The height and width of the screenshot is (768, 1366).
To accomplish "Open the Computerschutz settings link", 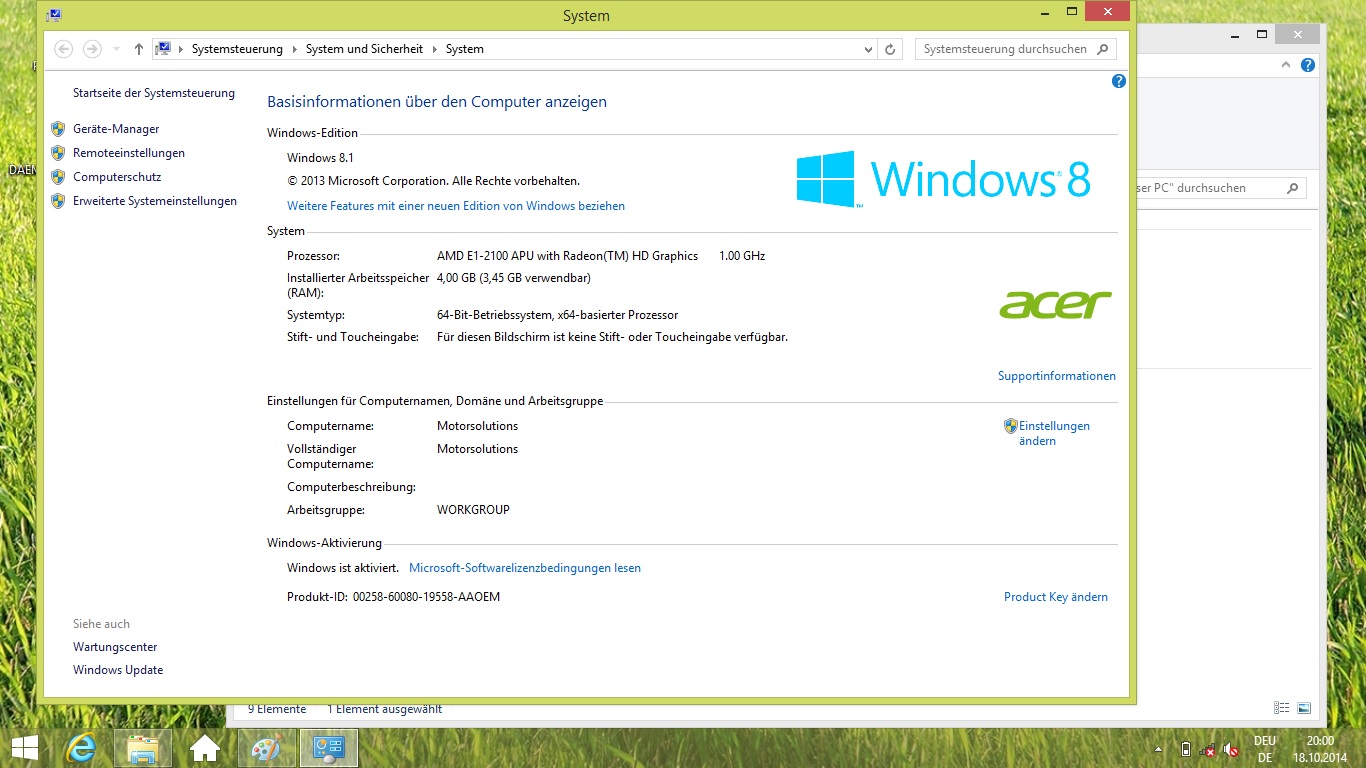I will click(117, 177).
